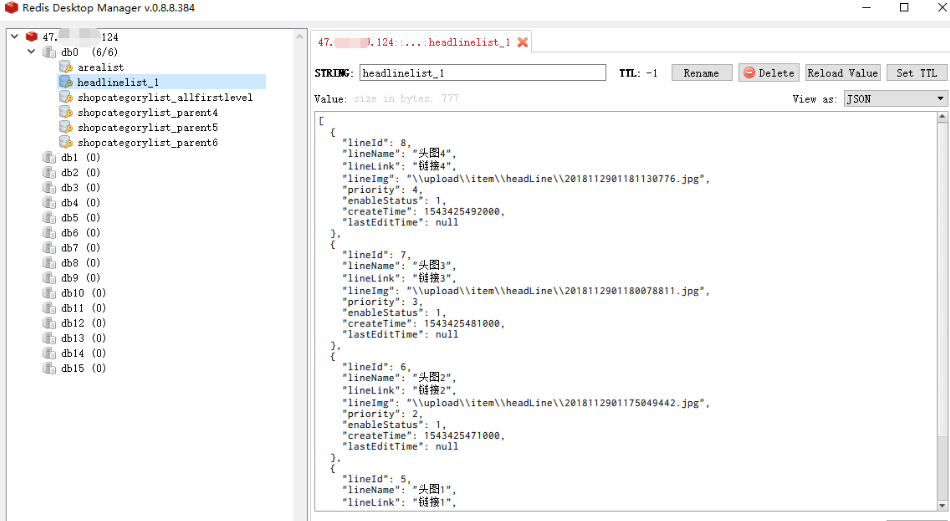Viewport: 950px width, 521px height.
Task: Open the View as JSON dropdown
Action: tap(896, 99)
